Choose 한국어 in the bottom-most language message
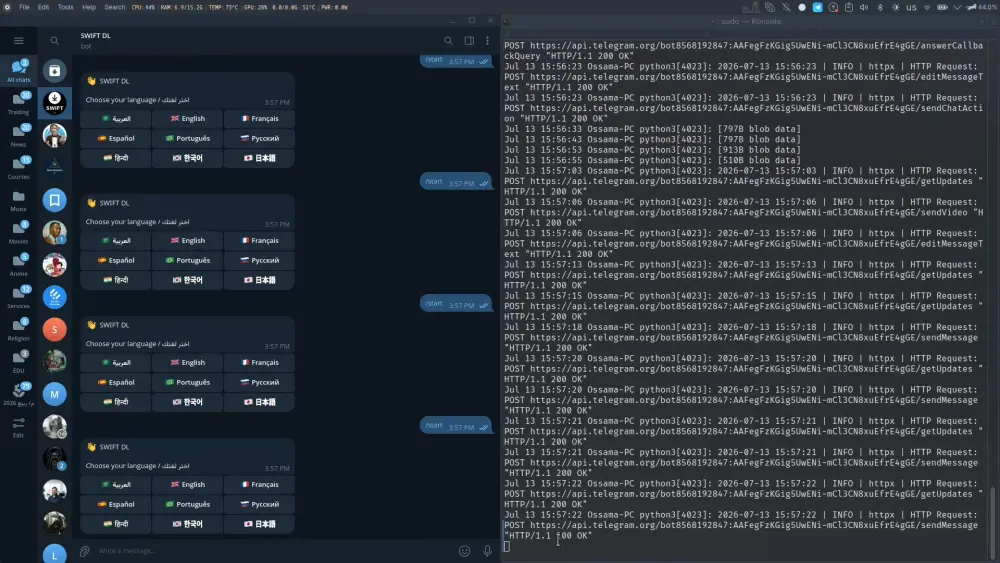Screen dimensions: 1000x563 188,524
